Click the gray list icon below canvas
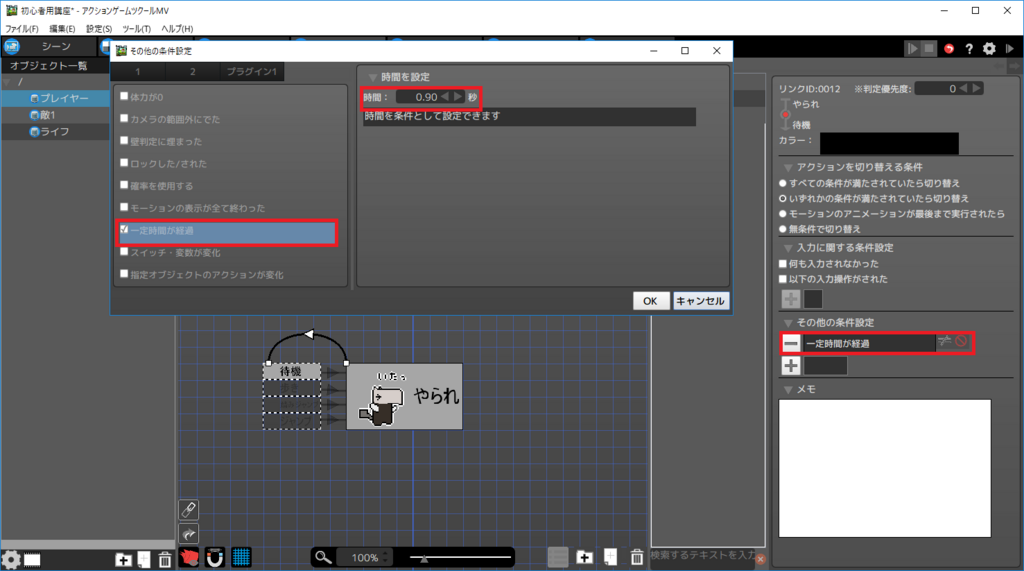The image size is (1024, 571). pyautogui.click(x=558, y=557)
